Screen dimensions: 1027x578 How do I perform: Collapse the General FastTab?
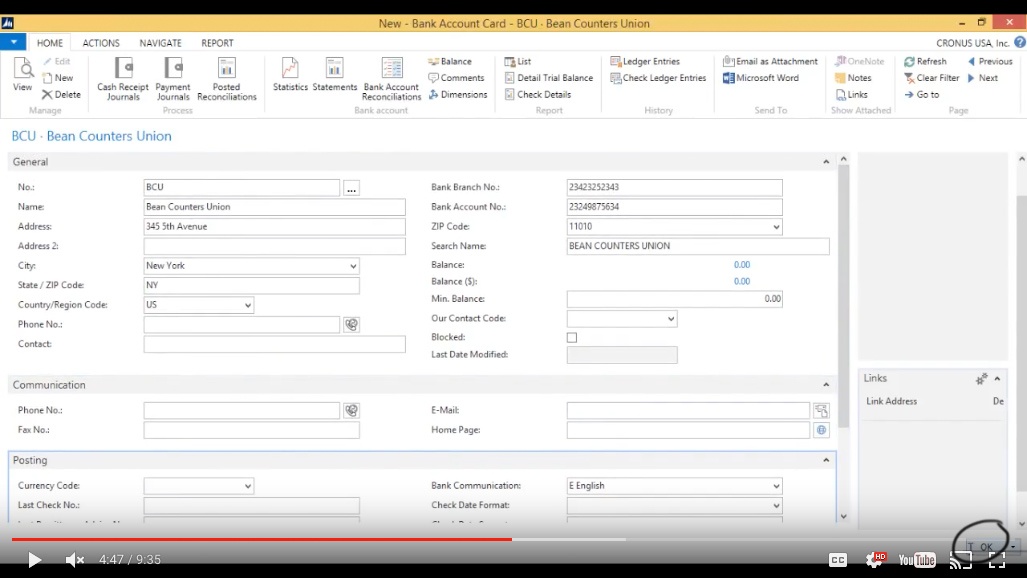point(826,162)
